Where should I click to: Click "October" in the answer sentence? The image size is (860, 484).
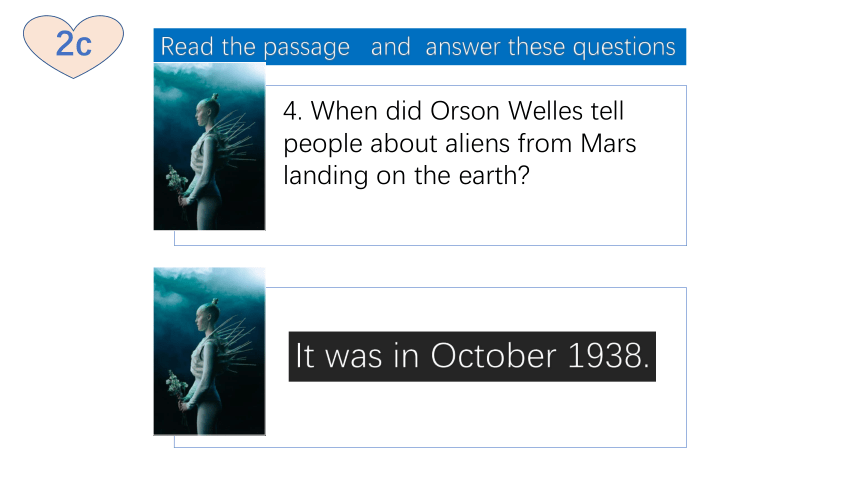pos(493,356)
